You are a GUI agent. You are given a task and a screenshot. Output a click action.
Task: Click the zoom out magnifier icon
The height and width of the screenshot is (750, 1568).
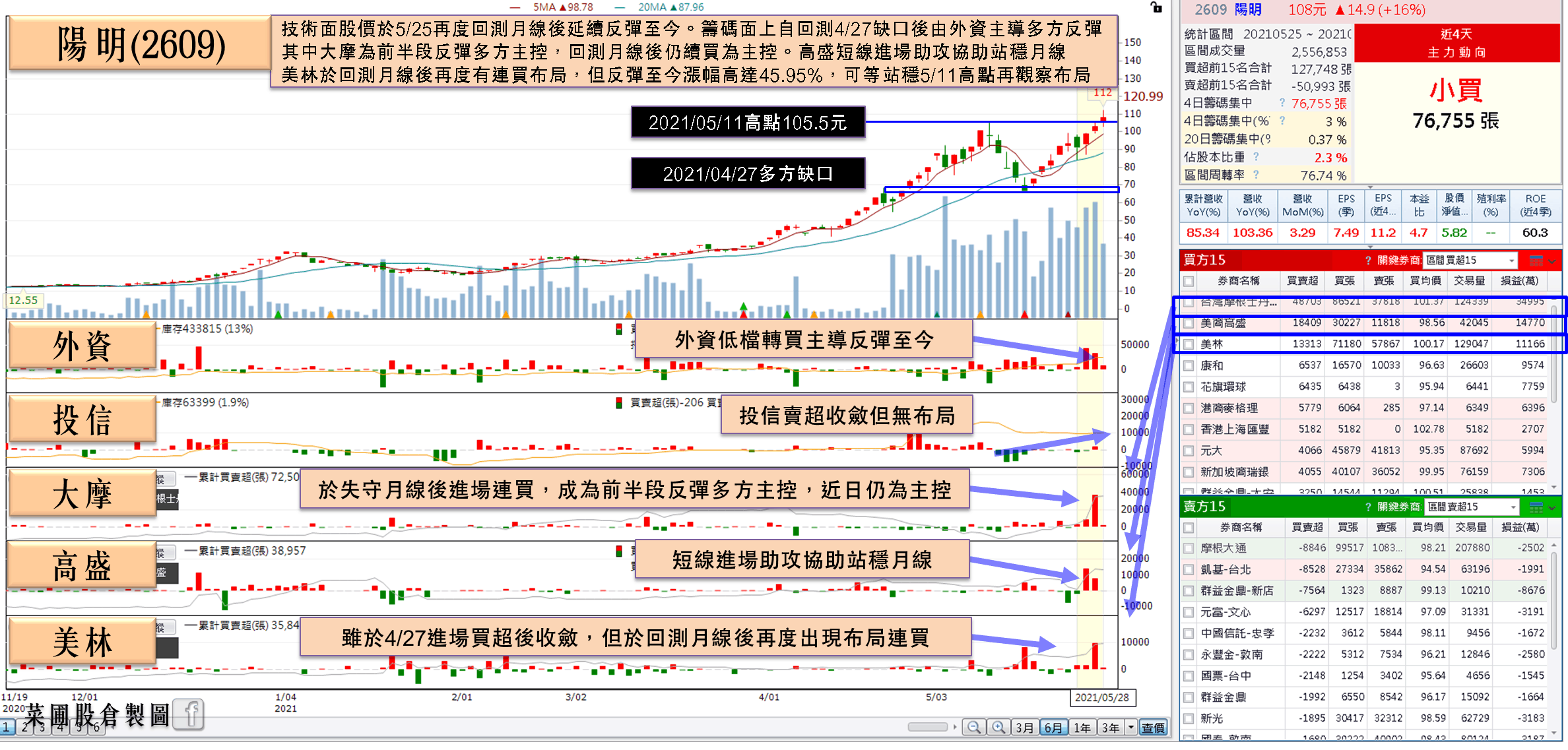click(973, 728)
